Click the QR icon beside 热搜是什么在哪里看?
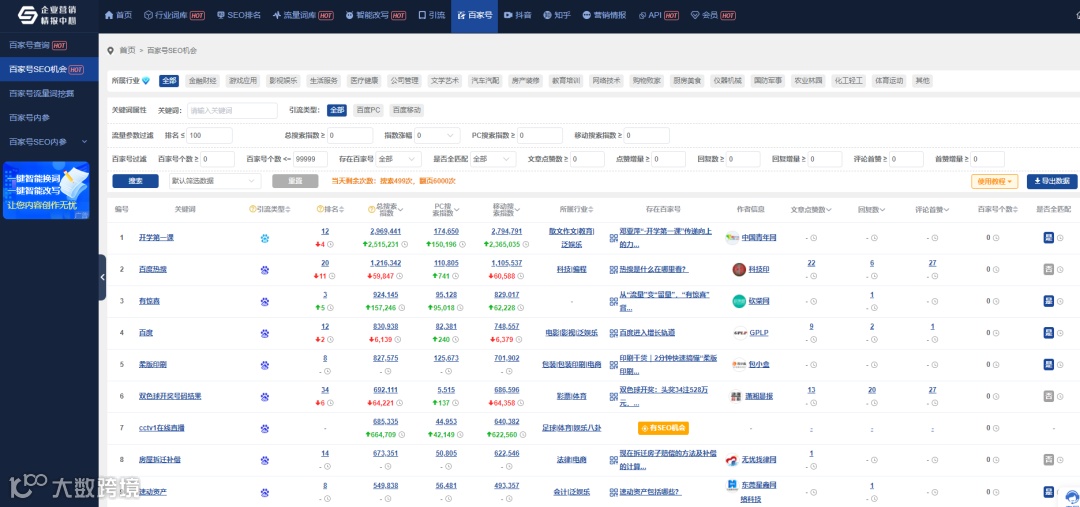The image size is (1080, 507). [x=613, y=270]
